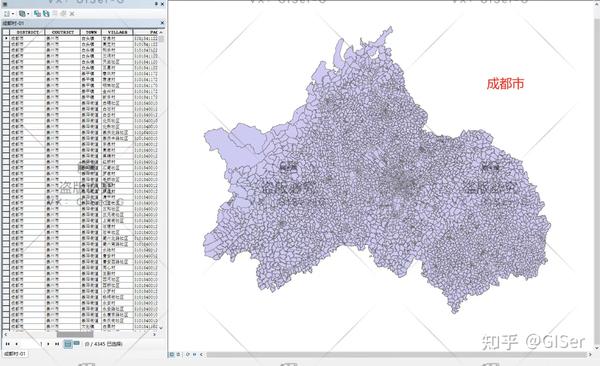Click the Zoom To Selected icon

pos(63,14)
